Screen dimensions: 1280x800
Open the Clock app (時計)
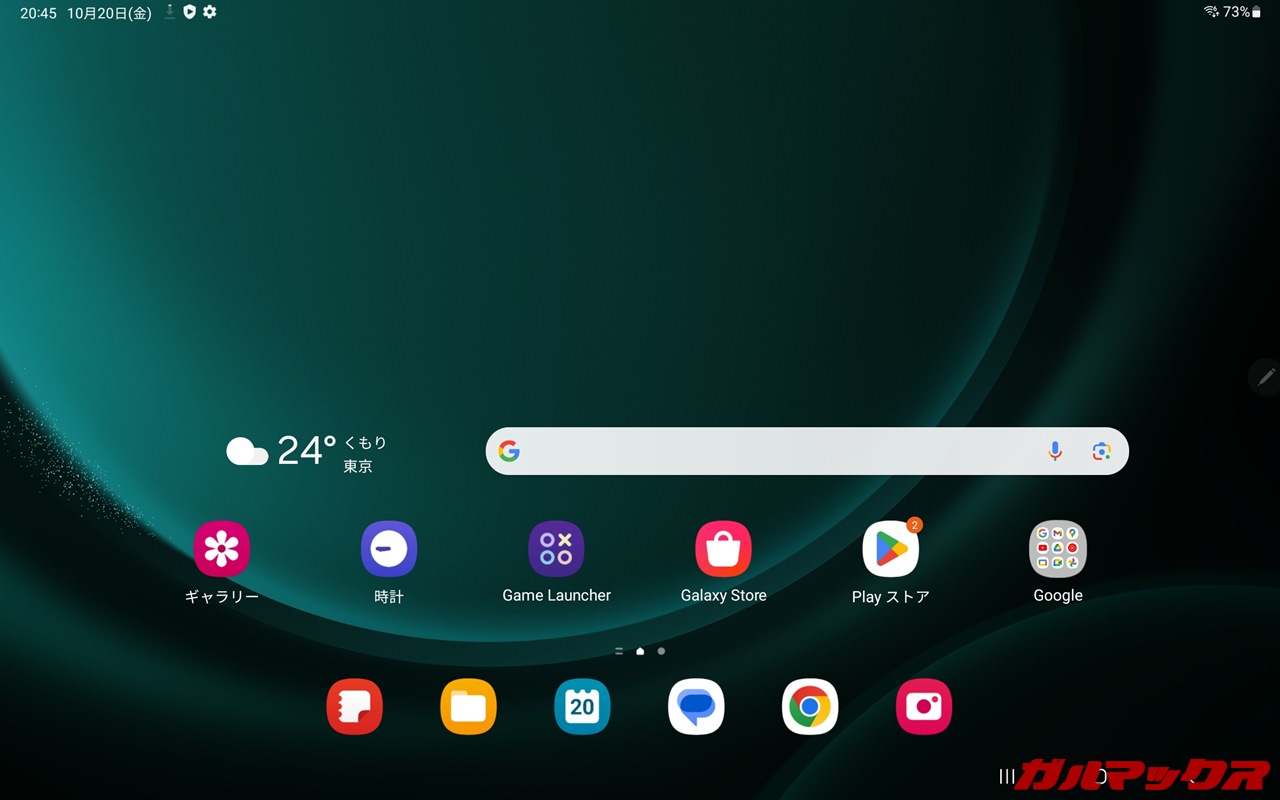pyautogui.click(x=388, y=549)
